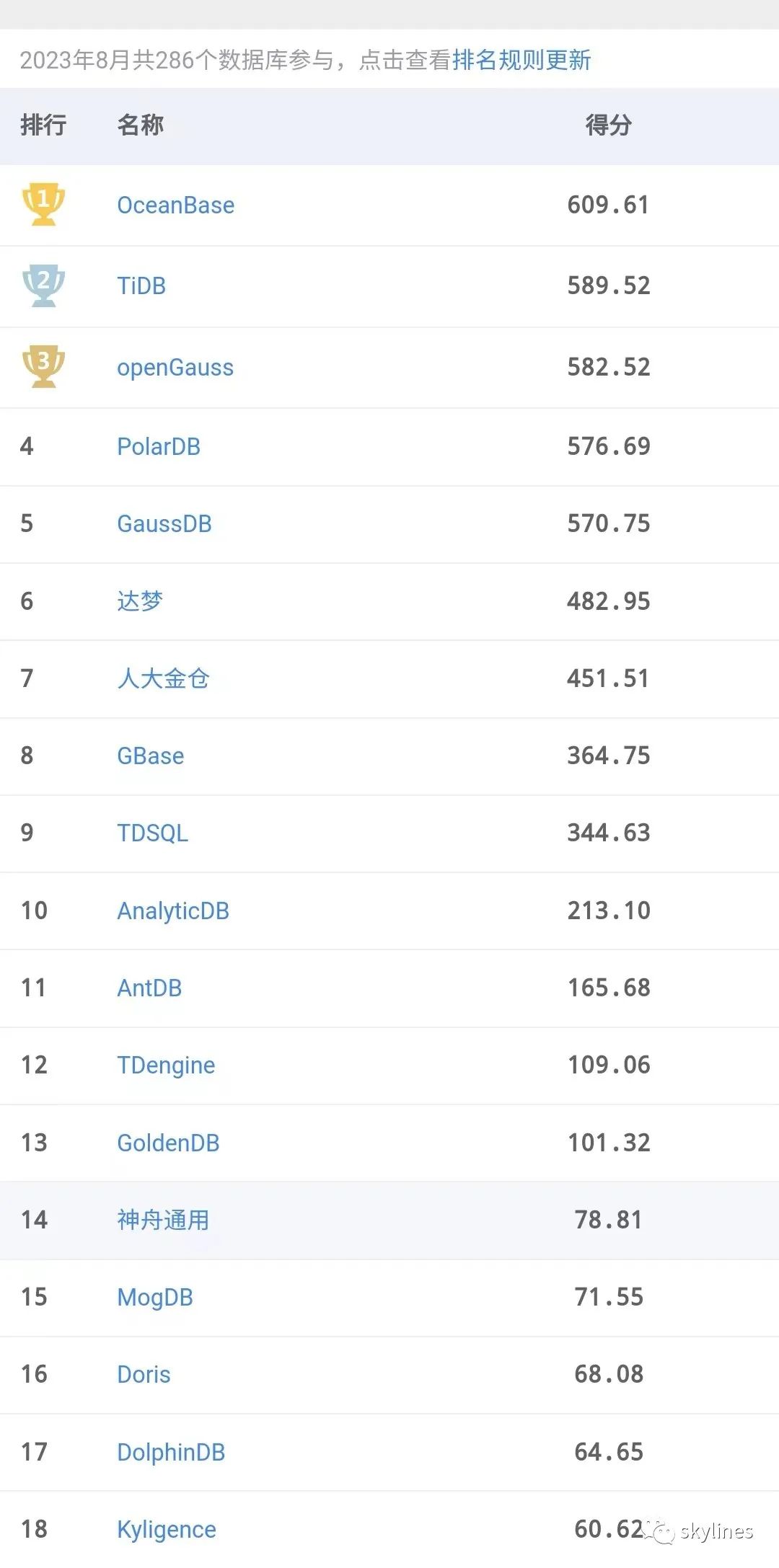The image size is (779, 1568).
Task: Click the 达梦 database link
Action: click(x=140, y=601)
